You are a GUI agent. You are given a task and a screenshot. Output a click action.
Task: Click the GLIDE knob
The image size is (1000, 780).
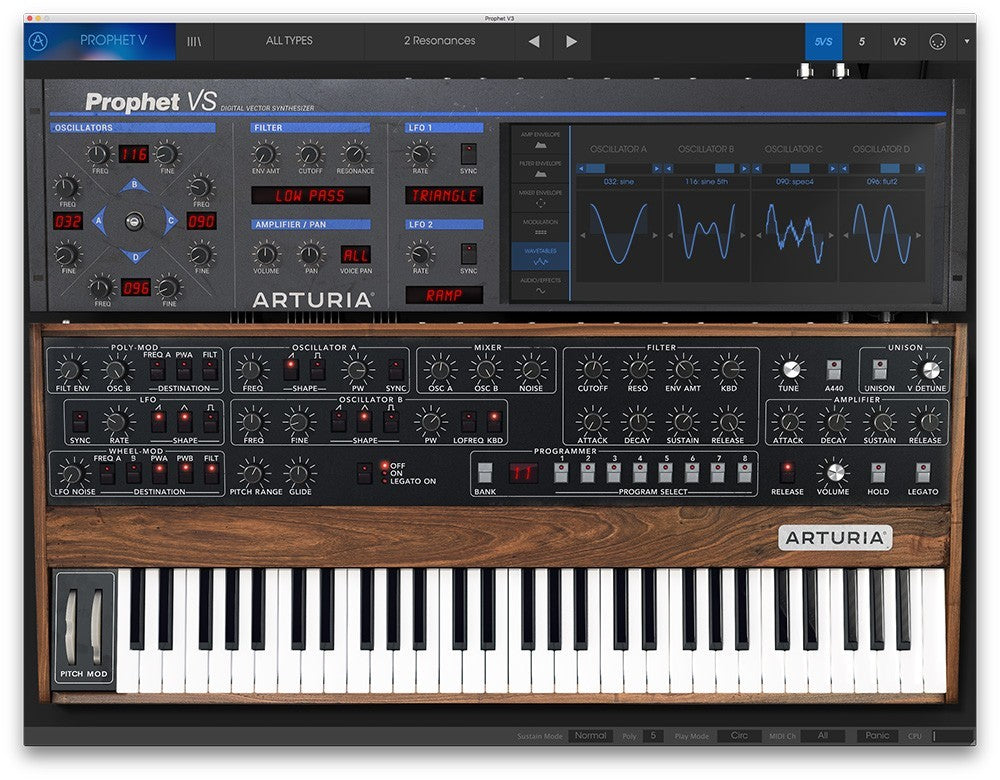(x=299, y=473)
